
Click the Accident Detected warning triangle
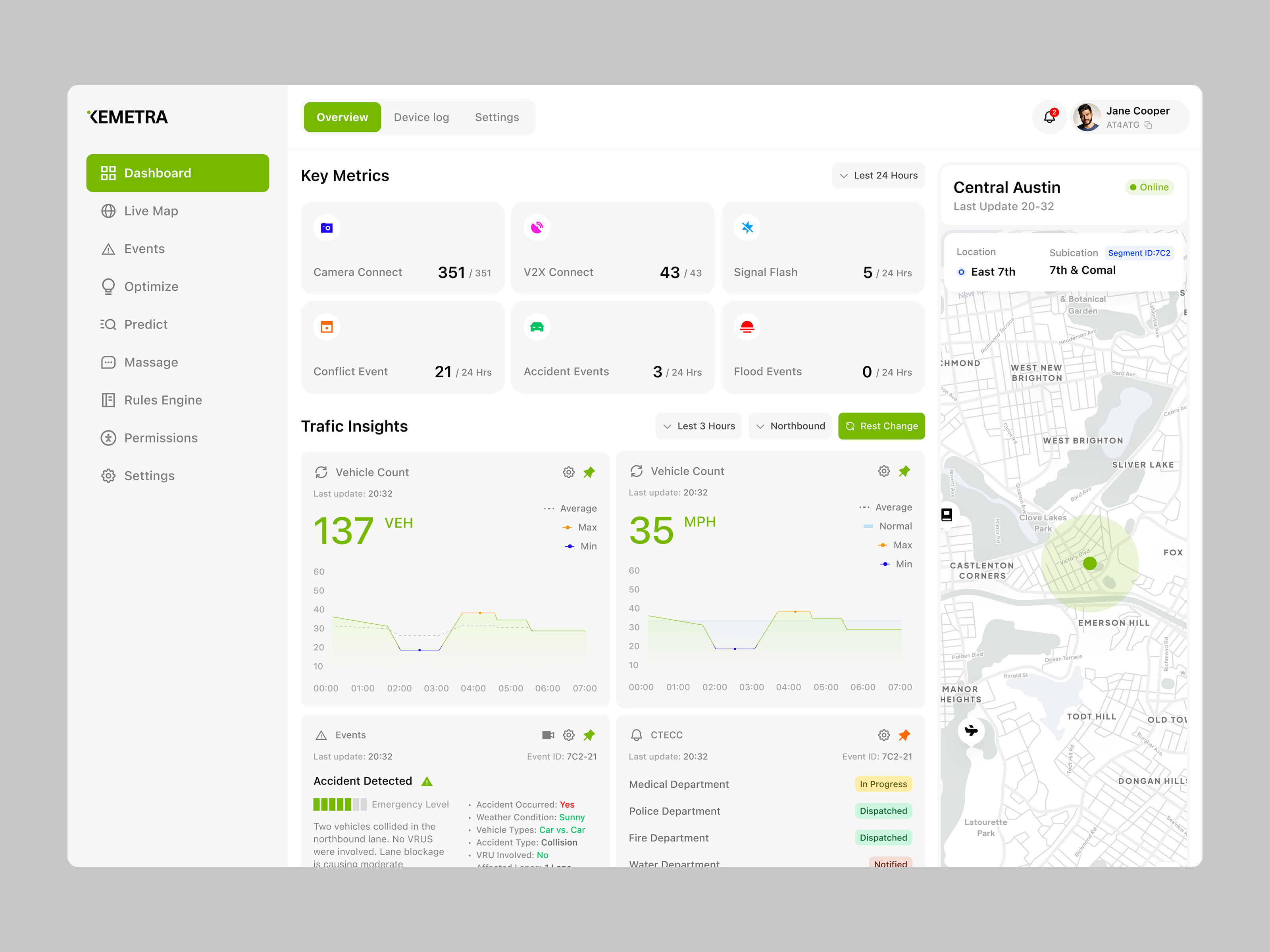(427, 781)
